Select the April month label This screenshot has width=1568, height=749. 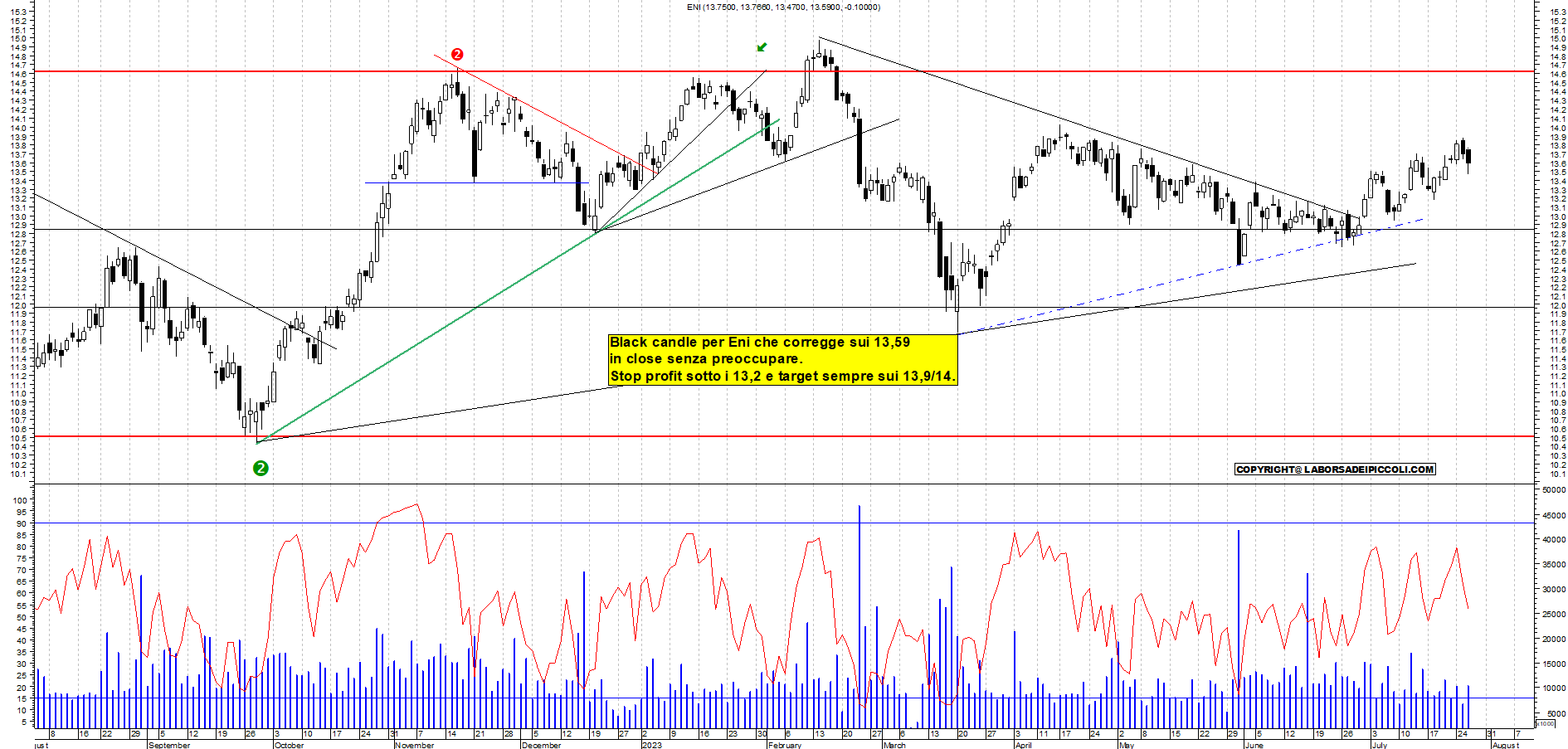pyautogui.click(x=1023, y=745)
